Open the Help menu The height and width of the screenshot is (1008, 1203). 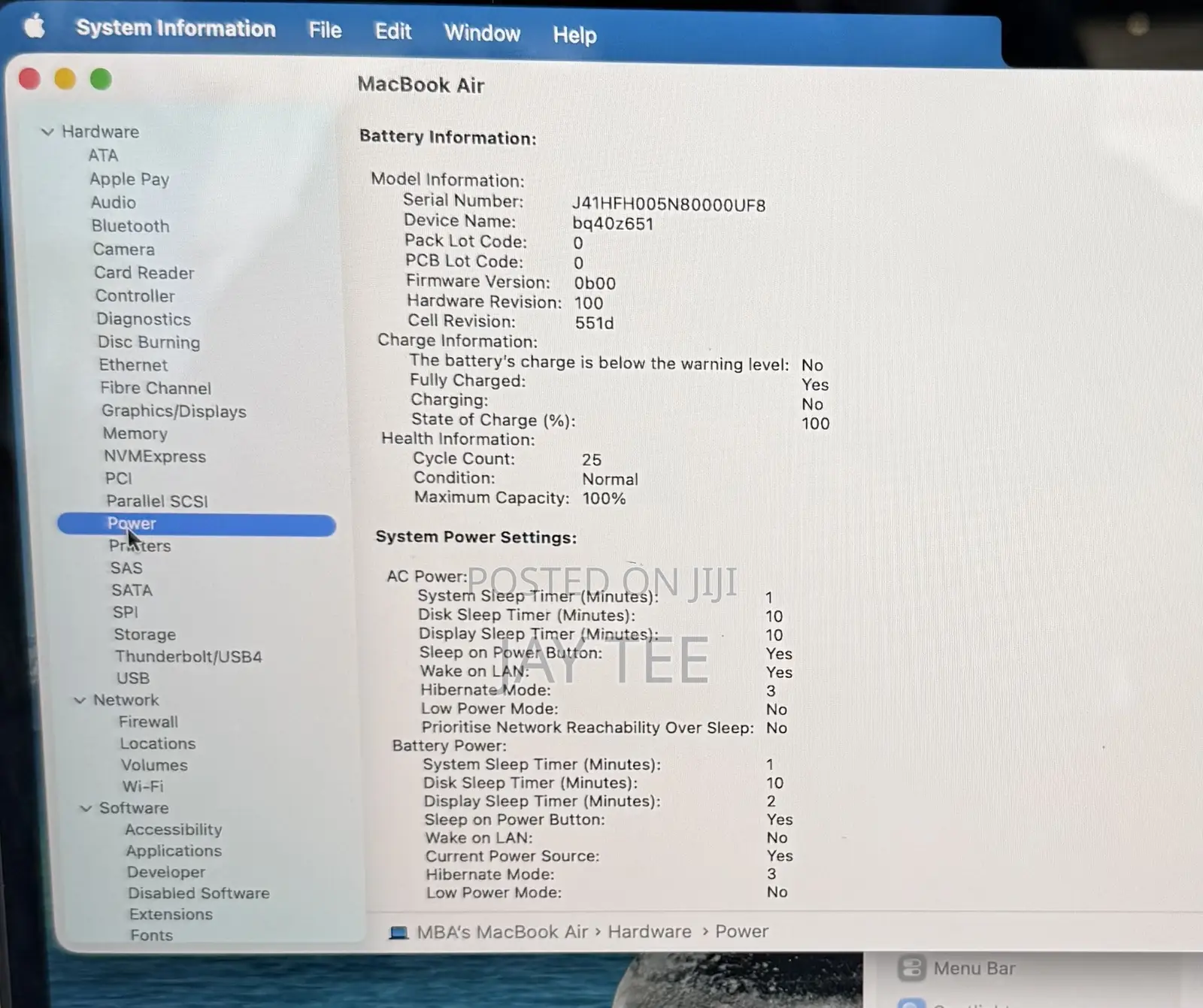point(575,35)
